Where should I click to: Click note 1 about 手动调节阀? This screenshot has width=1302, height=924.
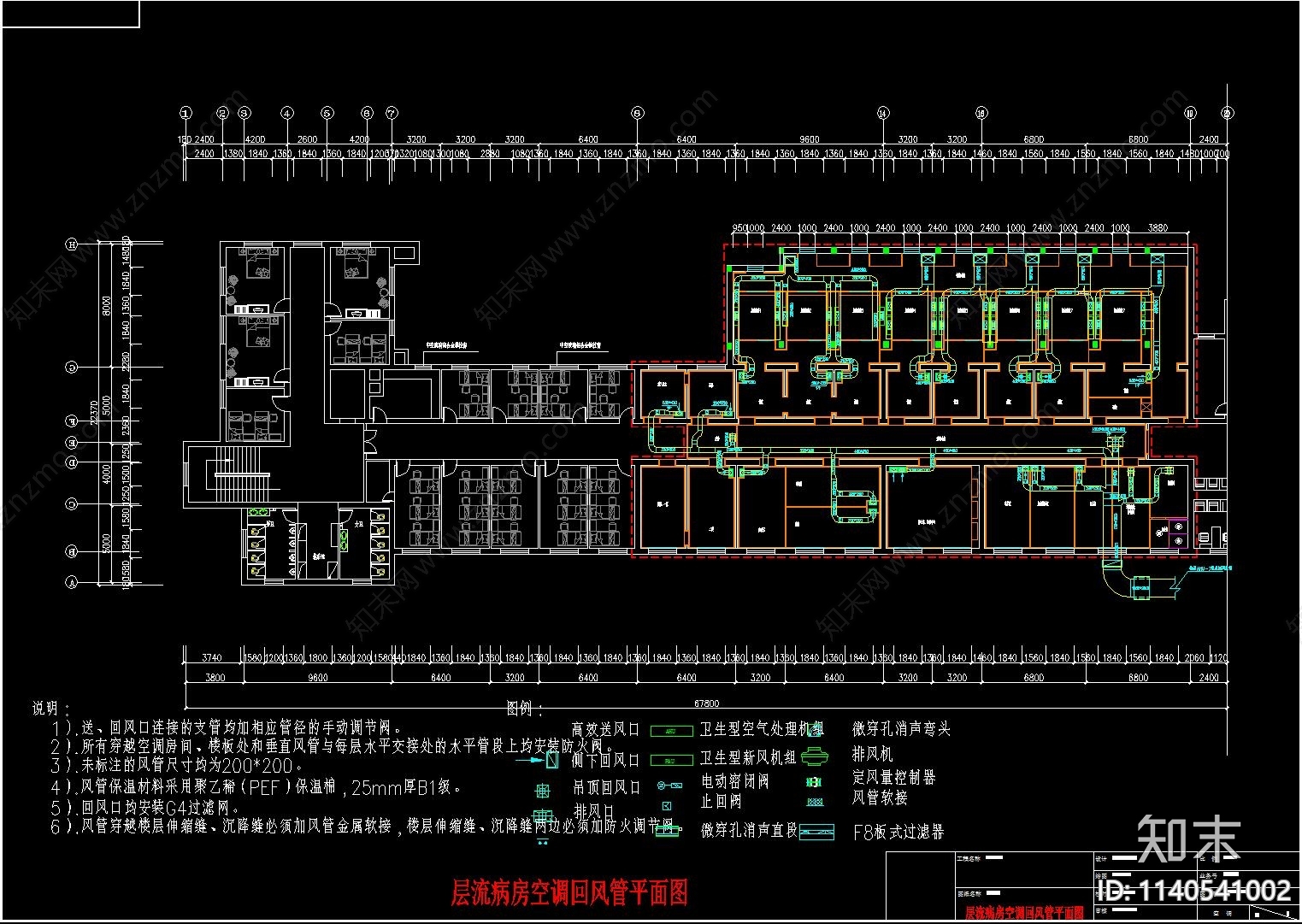(227, 728)
